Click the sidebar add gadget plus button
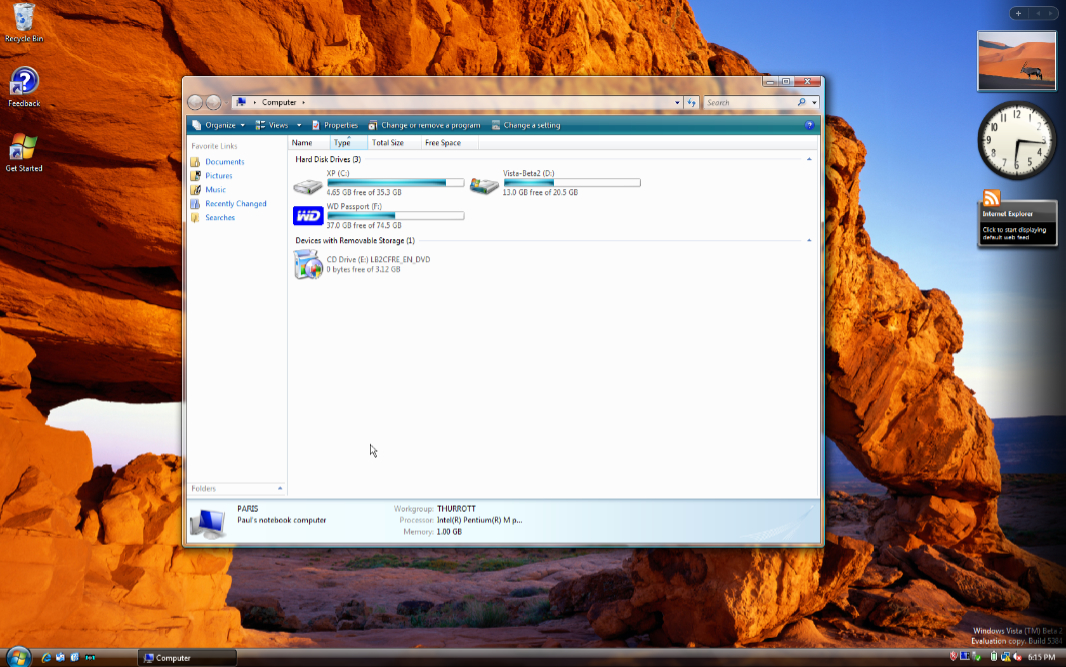The height and width of the screenshot is (667, 1066). coord(1018,13)
